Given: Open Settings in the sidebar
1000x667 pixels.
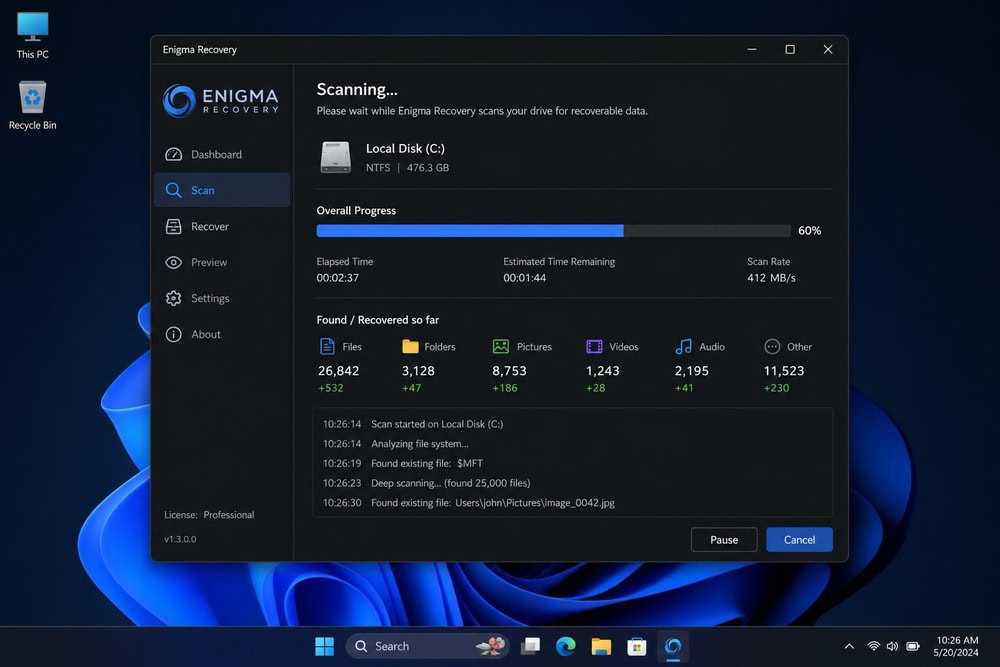Looking at the screenshot, I should 221,298.
